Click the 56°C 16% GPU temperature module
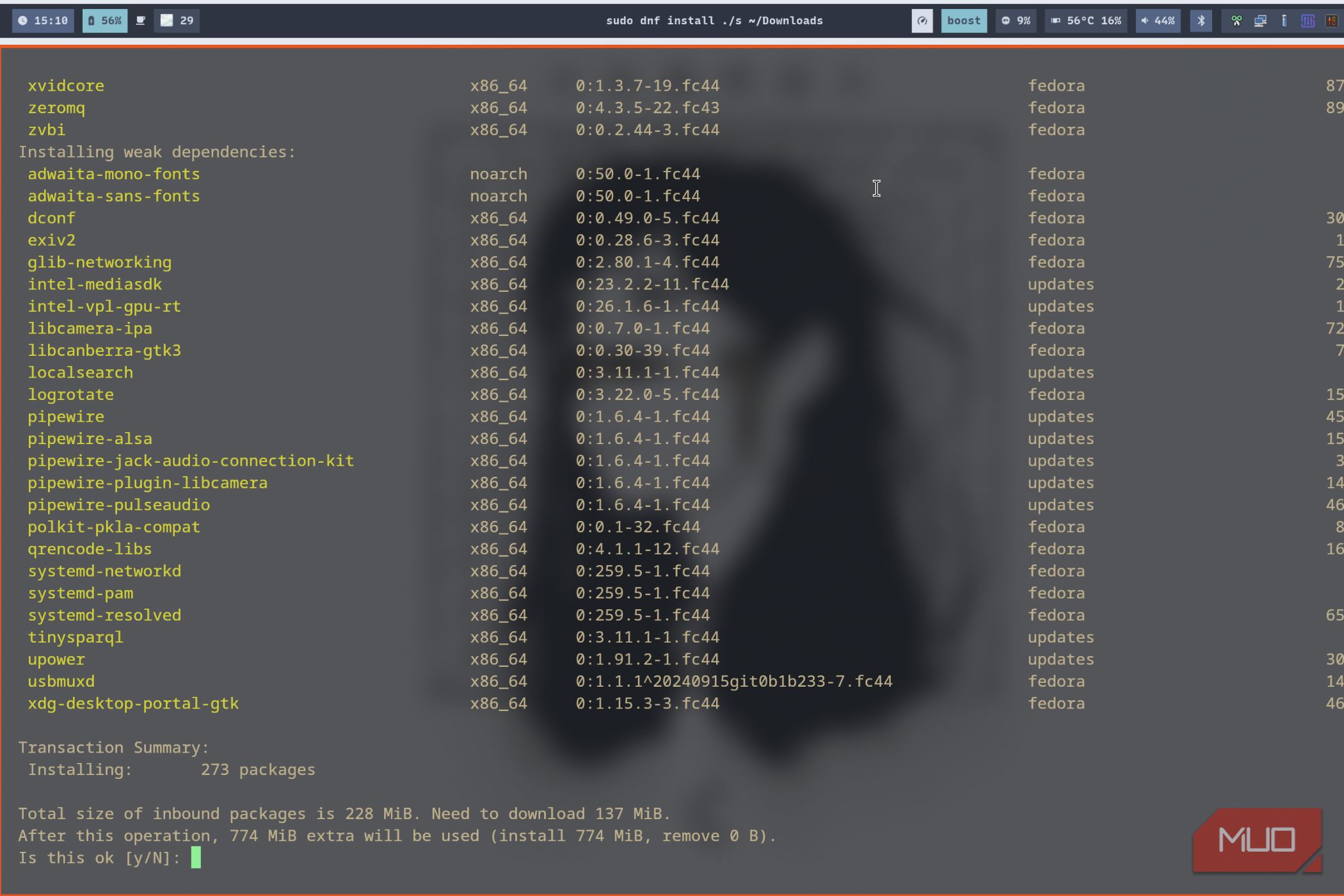 point(1086,20)
